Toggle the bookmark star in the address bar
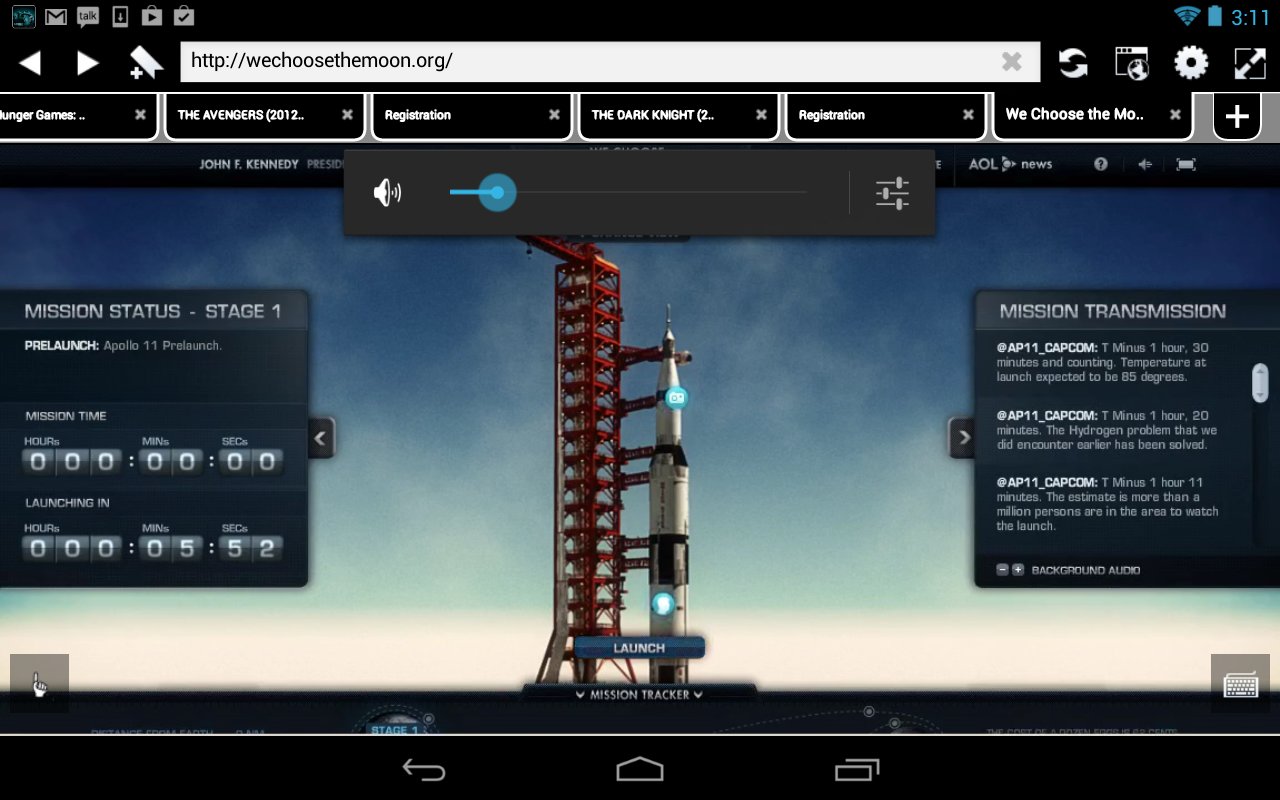The height and width of the screenshot is (800, 1280). coord(145,61)
